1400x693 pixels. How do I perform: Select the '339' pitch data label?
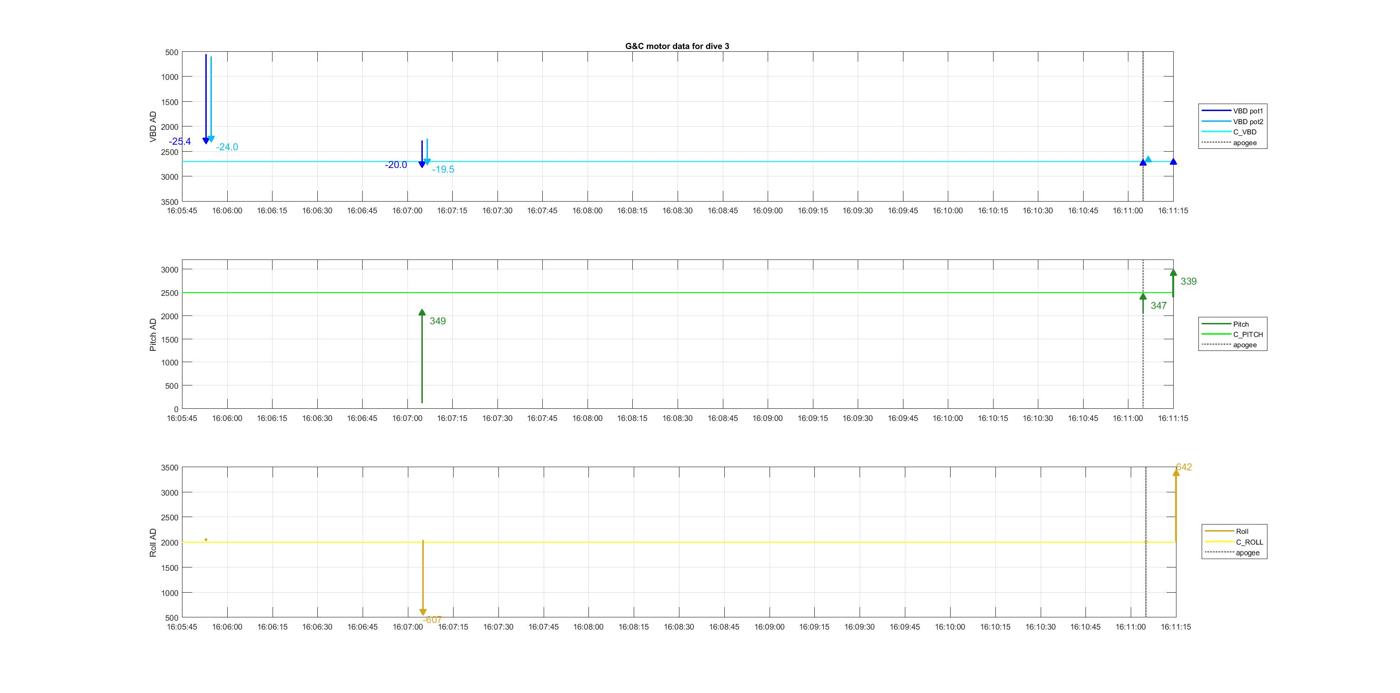1189,281
